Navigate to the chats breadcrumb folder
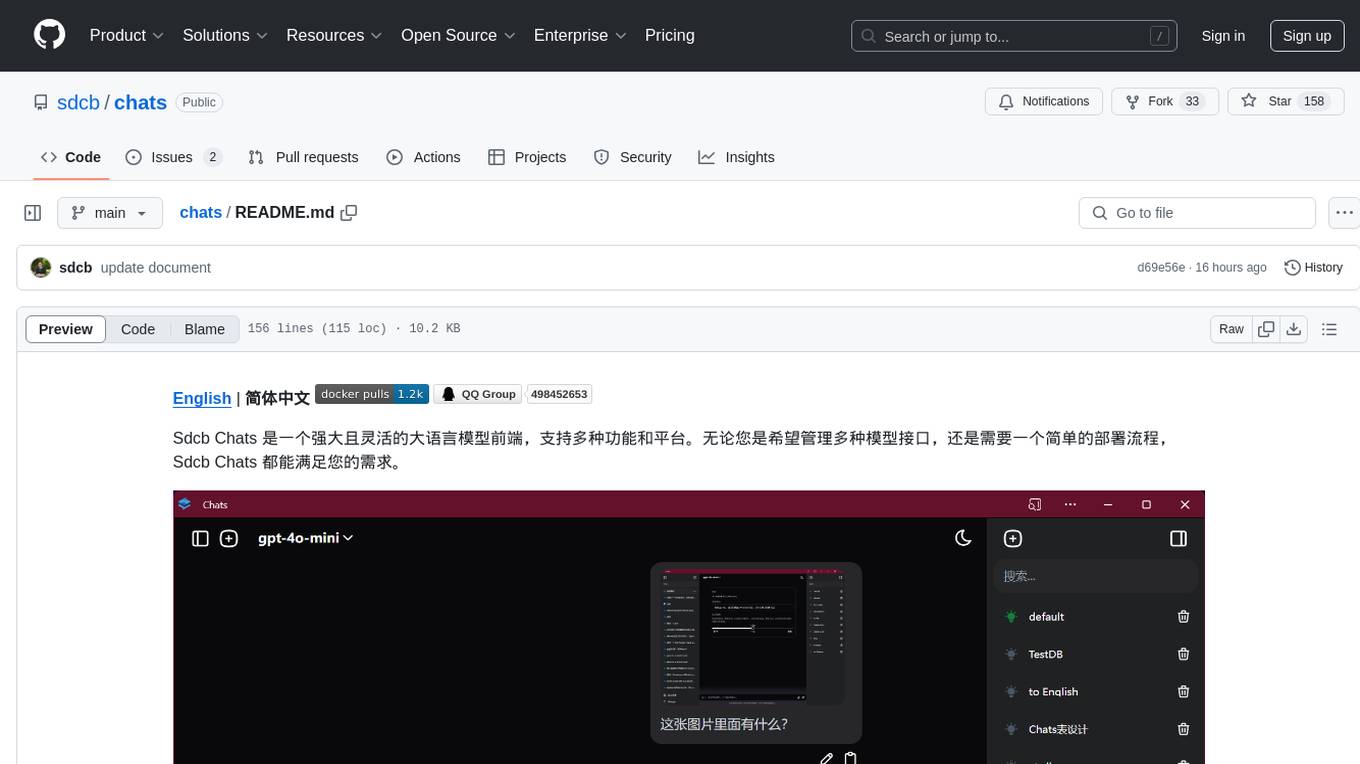This screenshot has width=1360, height=764. coord(201,212)
